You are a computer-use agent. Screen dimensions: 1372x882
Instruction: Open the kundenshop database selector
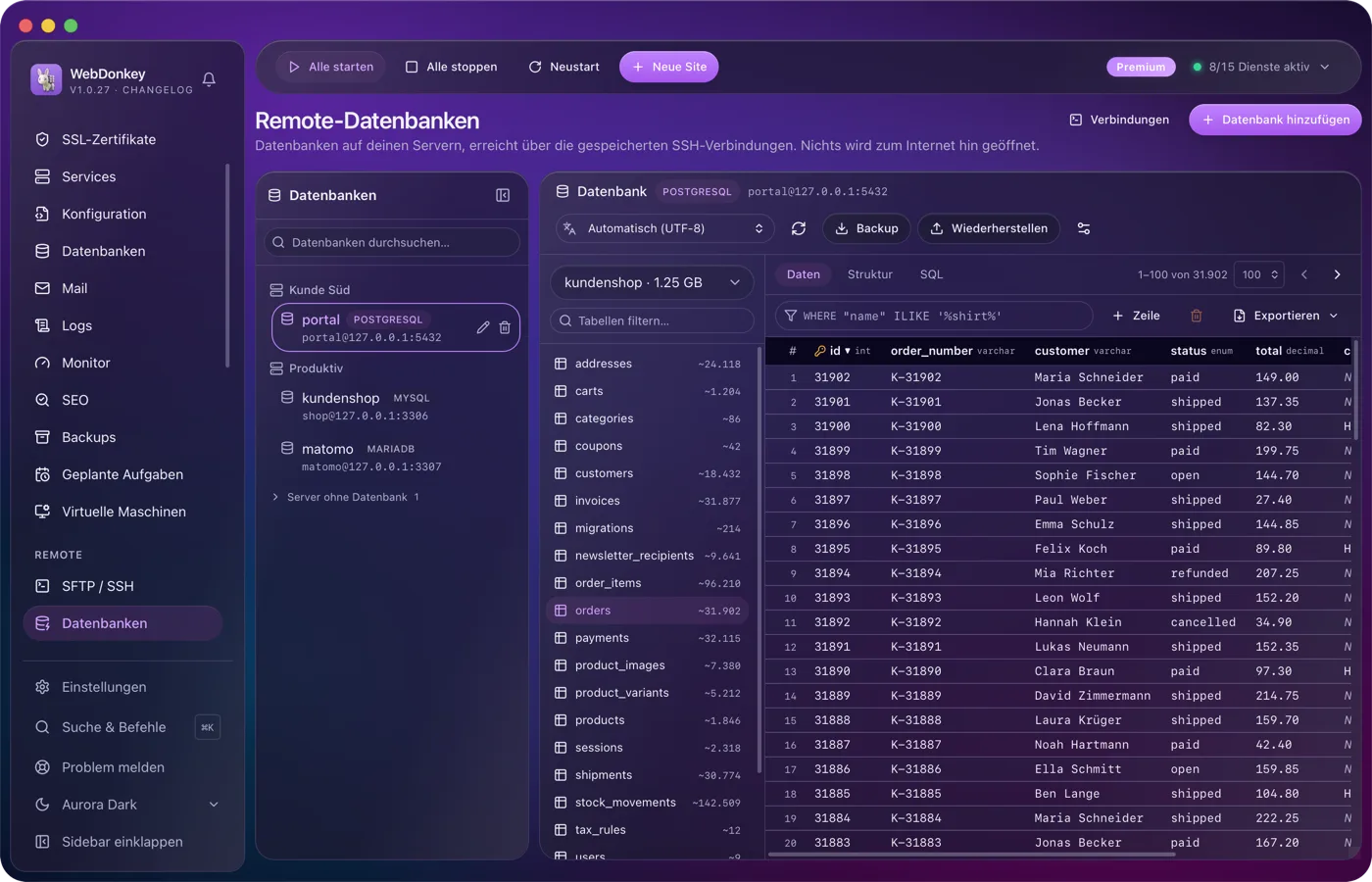click(x=652, y=282)
